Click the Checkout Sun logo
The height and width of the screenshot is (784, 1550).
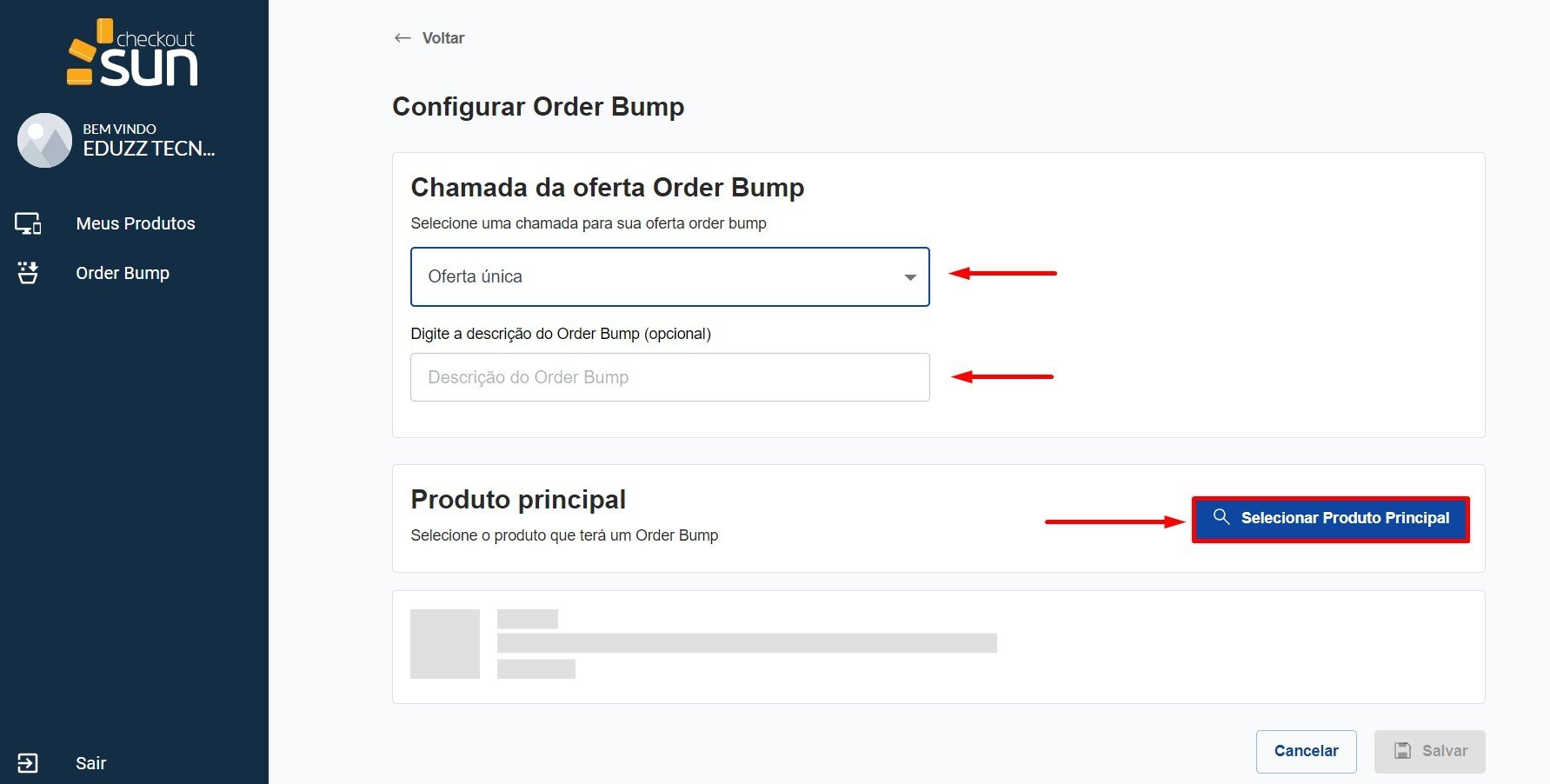pyautogui.click(x=133, y=54)
